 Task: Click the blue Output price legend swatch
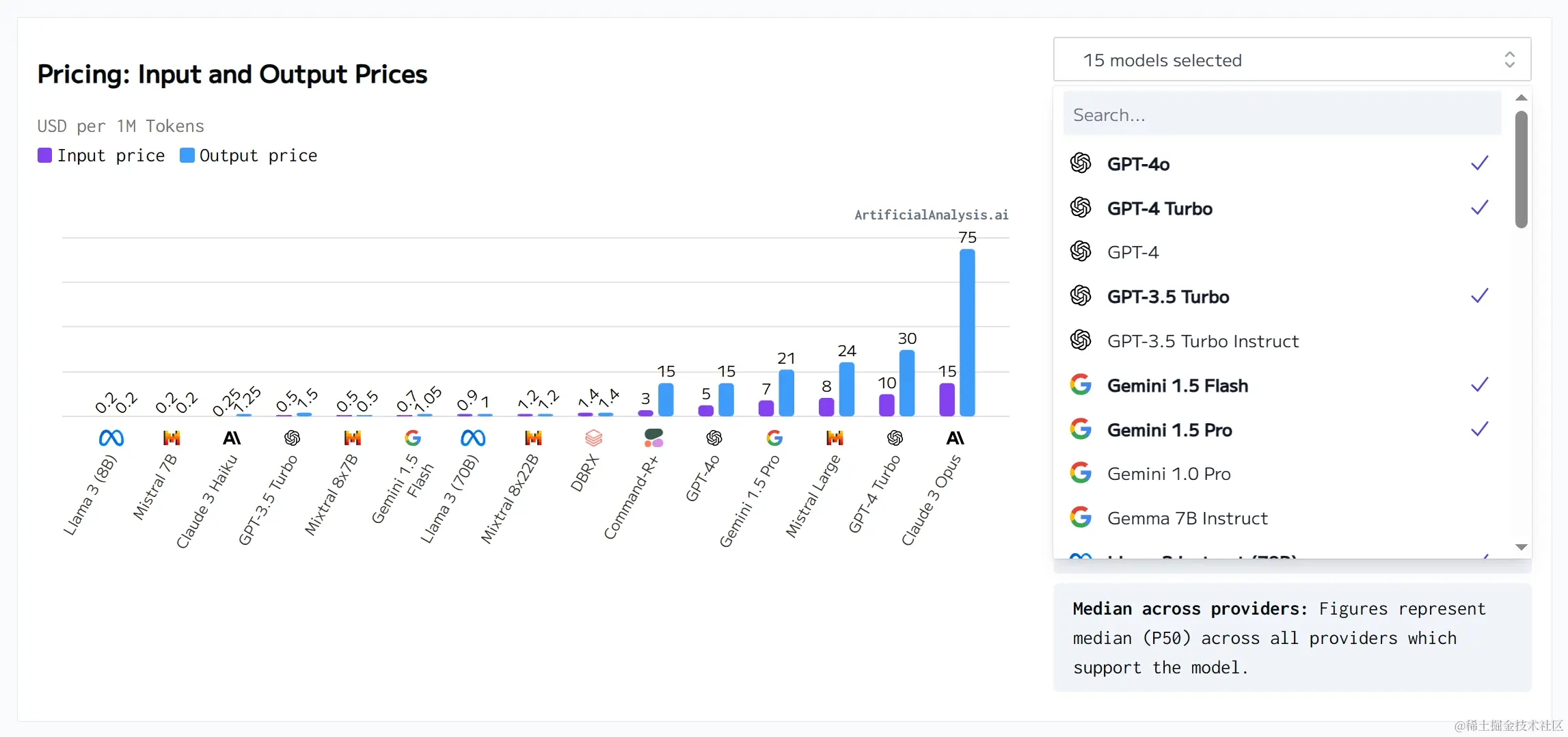pos(187,155)
